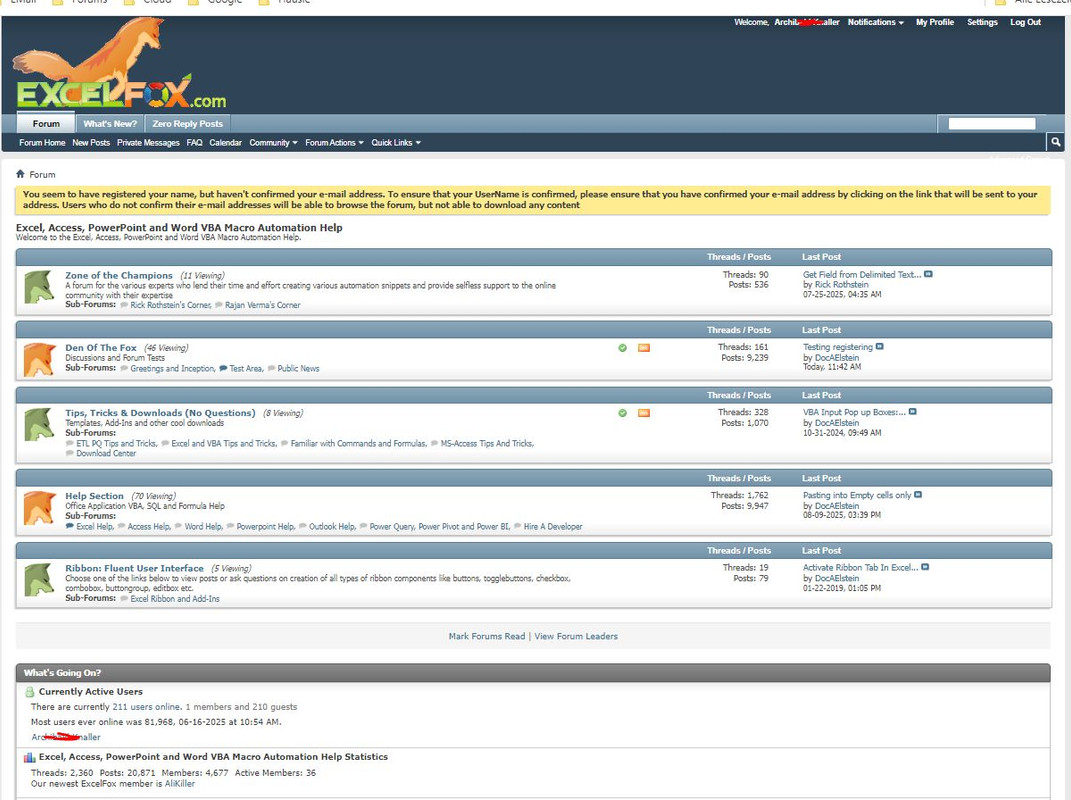The width and height of the screenshot is (1071, 800).
Task: Open the Hire A Developer sub-forum
Action: pyautogui.click(x=553, y=527)
